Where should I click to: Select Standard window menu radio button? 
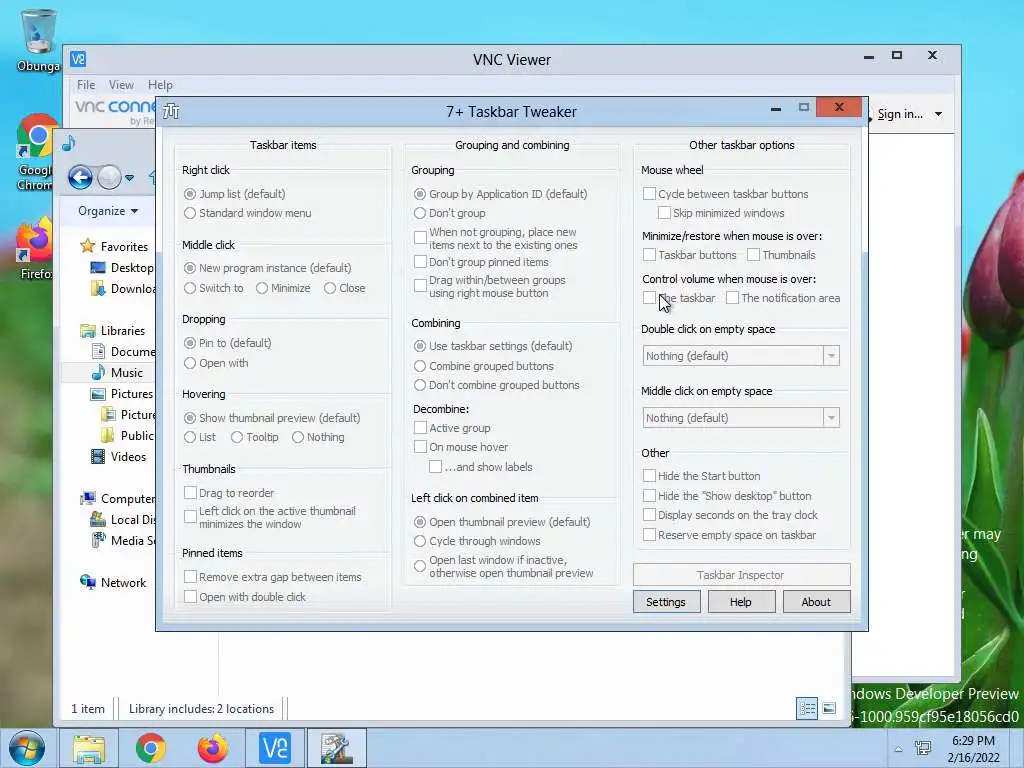pos(190,213)
